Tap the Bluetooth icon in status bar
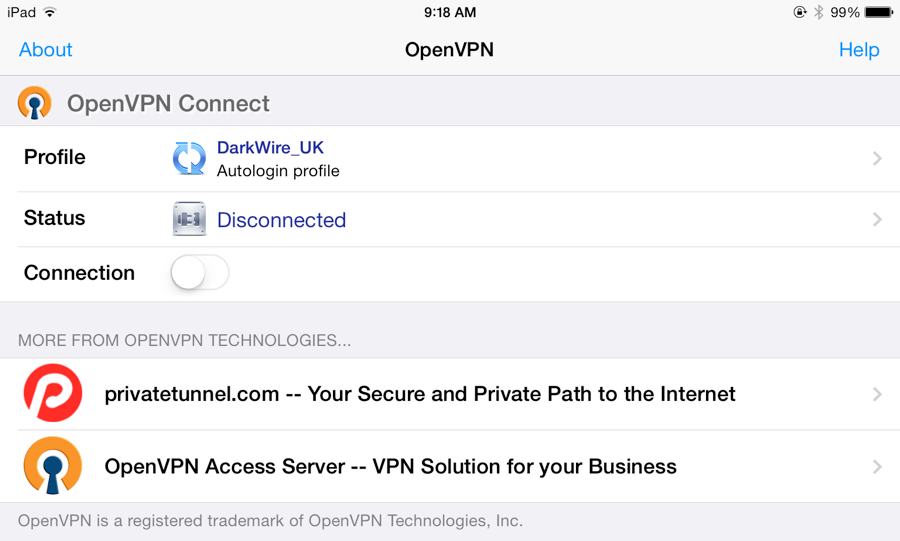The image size is (900, 541). [x=818, y=12]
